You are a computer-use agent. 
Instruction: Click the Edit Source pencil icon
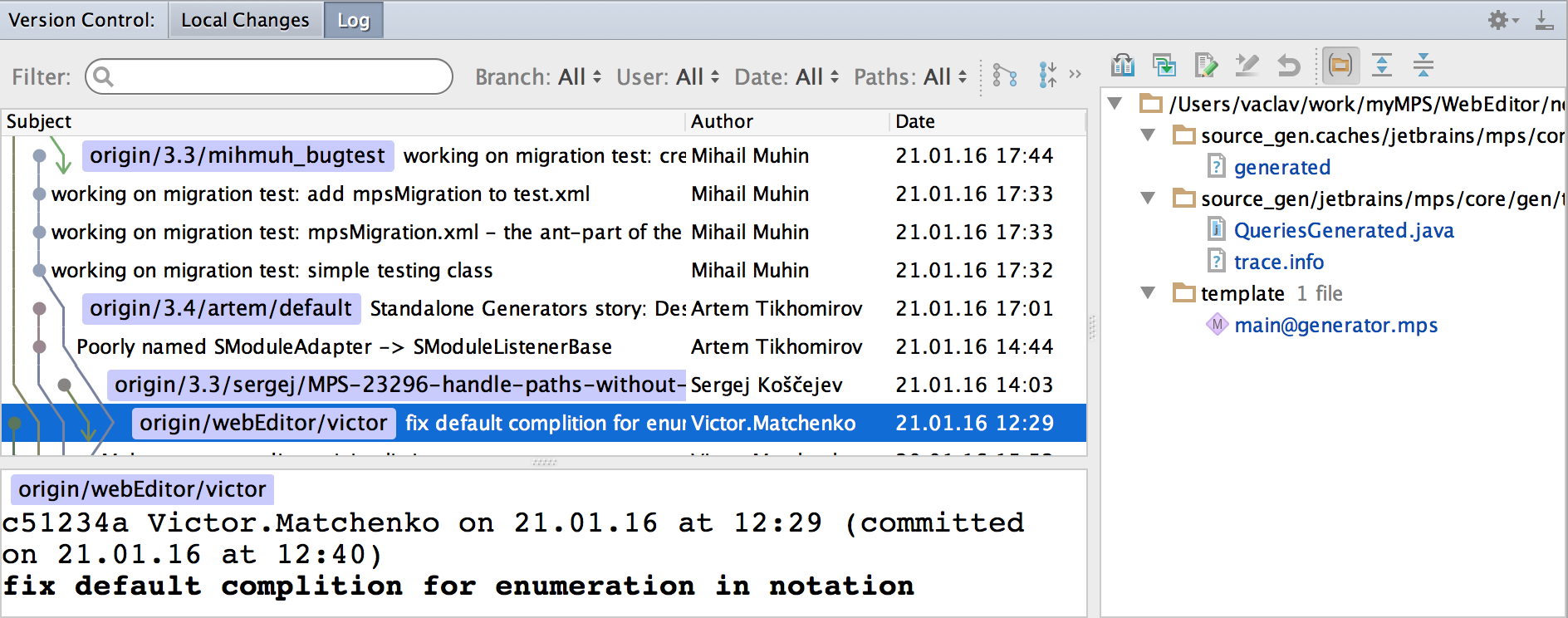(x=1206, y=65)
